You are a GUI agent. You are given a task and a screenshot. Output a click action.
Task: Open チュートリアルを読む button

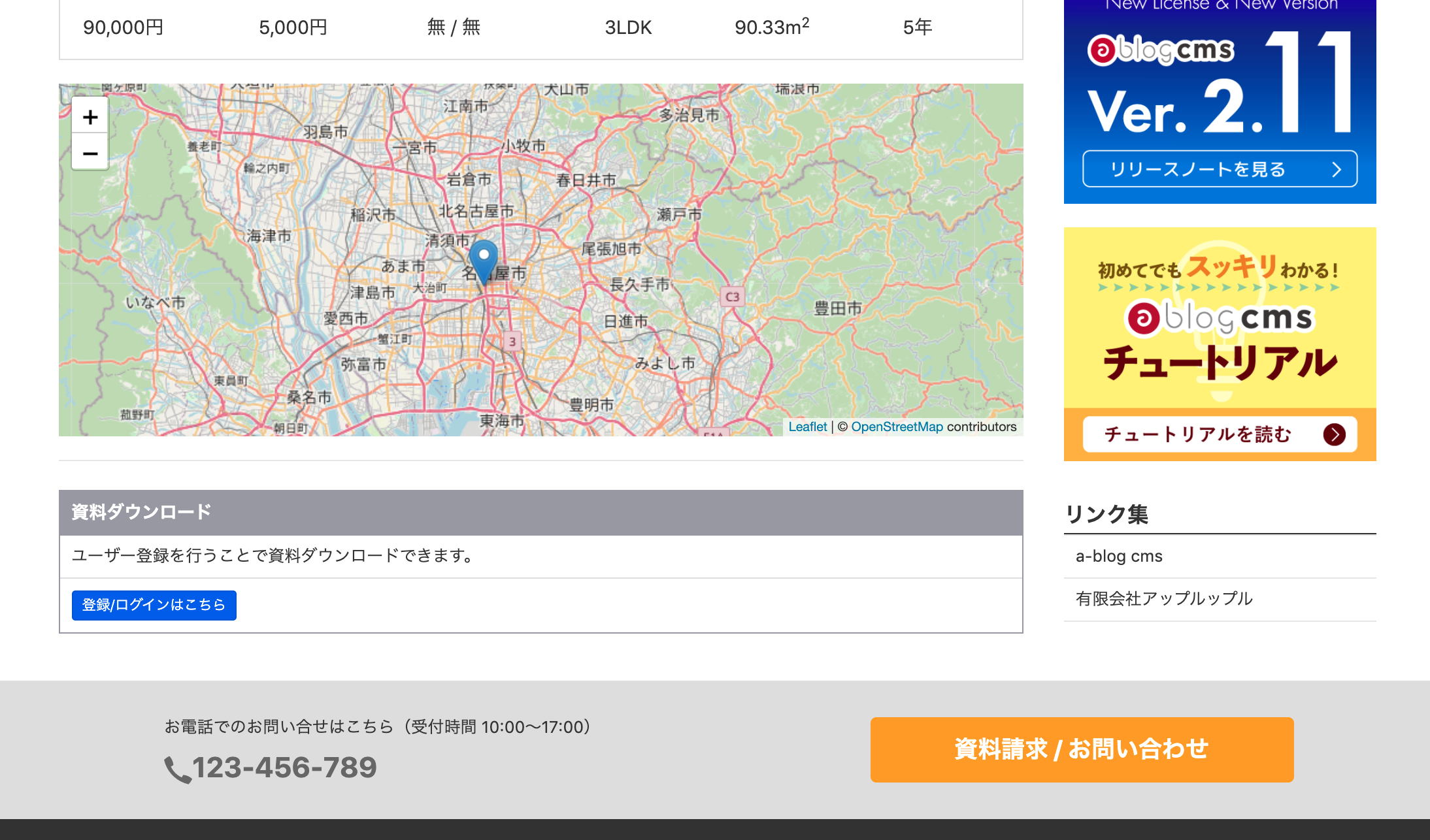[1220, 434]
